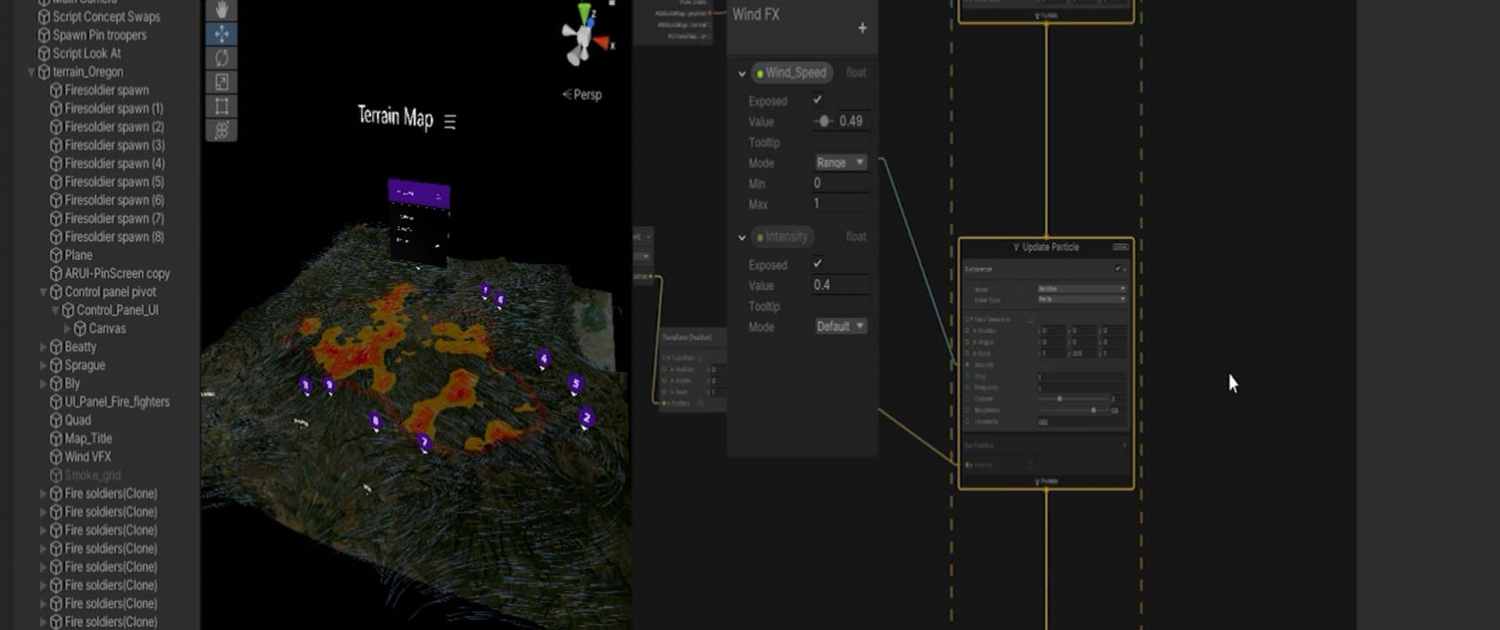Click the Wind_Speed Value slider

click(824, 121)
